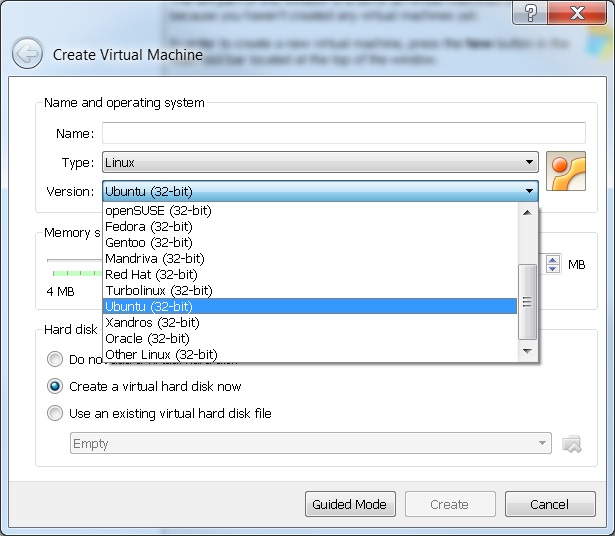
Task: Choose Fedora (32-bit) from the list
Action: [x=310, y=227]
